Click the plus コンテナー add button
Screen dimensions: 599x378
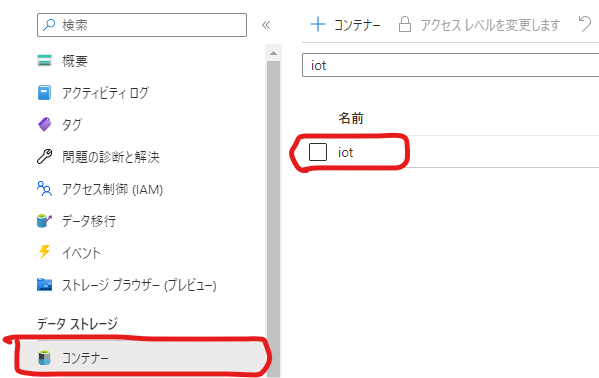coord(345,25)
